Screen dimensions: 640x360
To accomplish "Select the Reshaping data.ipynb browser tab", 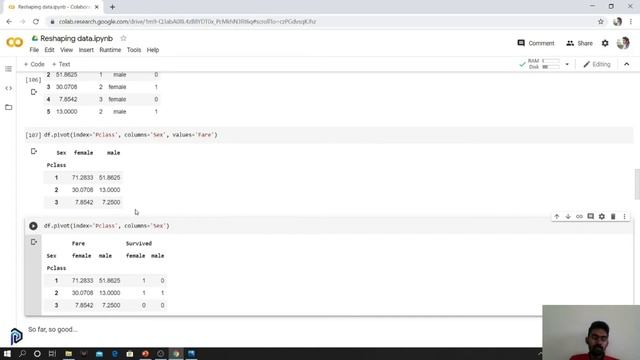I will tap(53, 7).
